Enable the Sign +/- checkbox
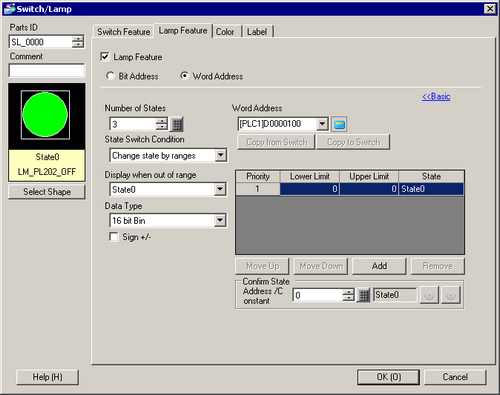 click(x=114, y=237)
